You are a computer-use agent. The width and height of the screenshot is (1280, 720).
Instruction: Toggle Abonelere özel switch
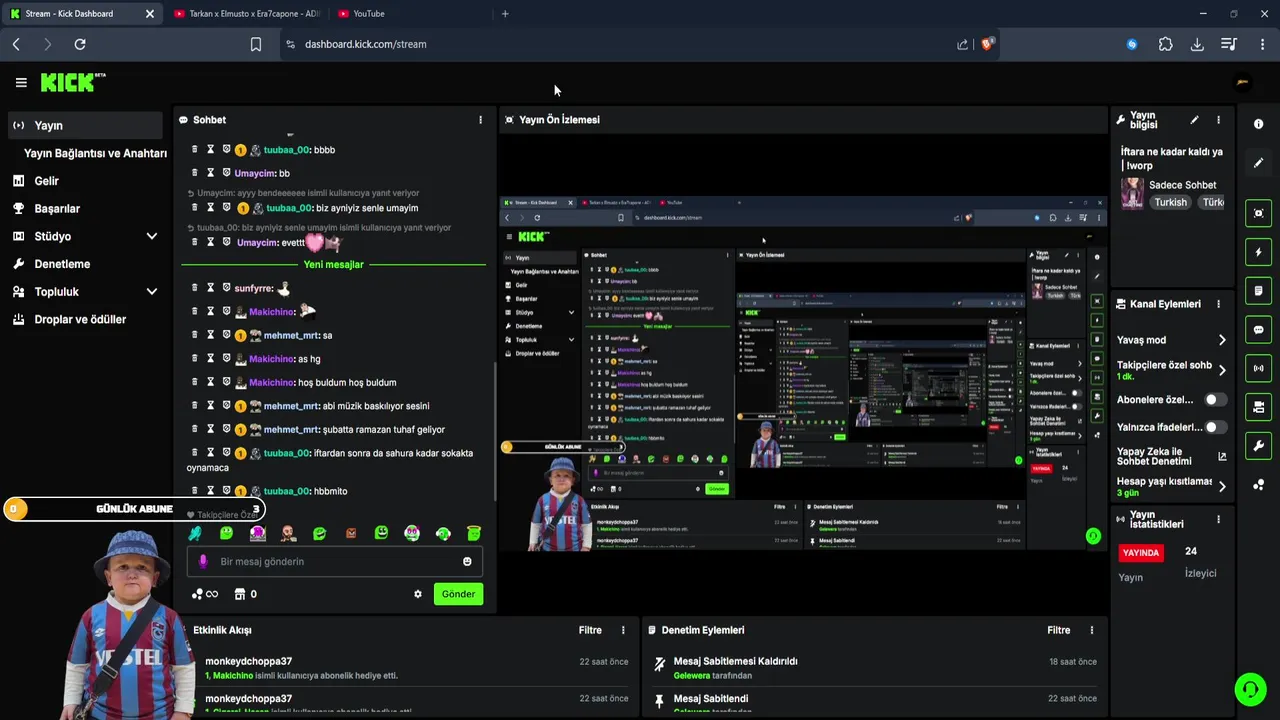pos(1215,400)
